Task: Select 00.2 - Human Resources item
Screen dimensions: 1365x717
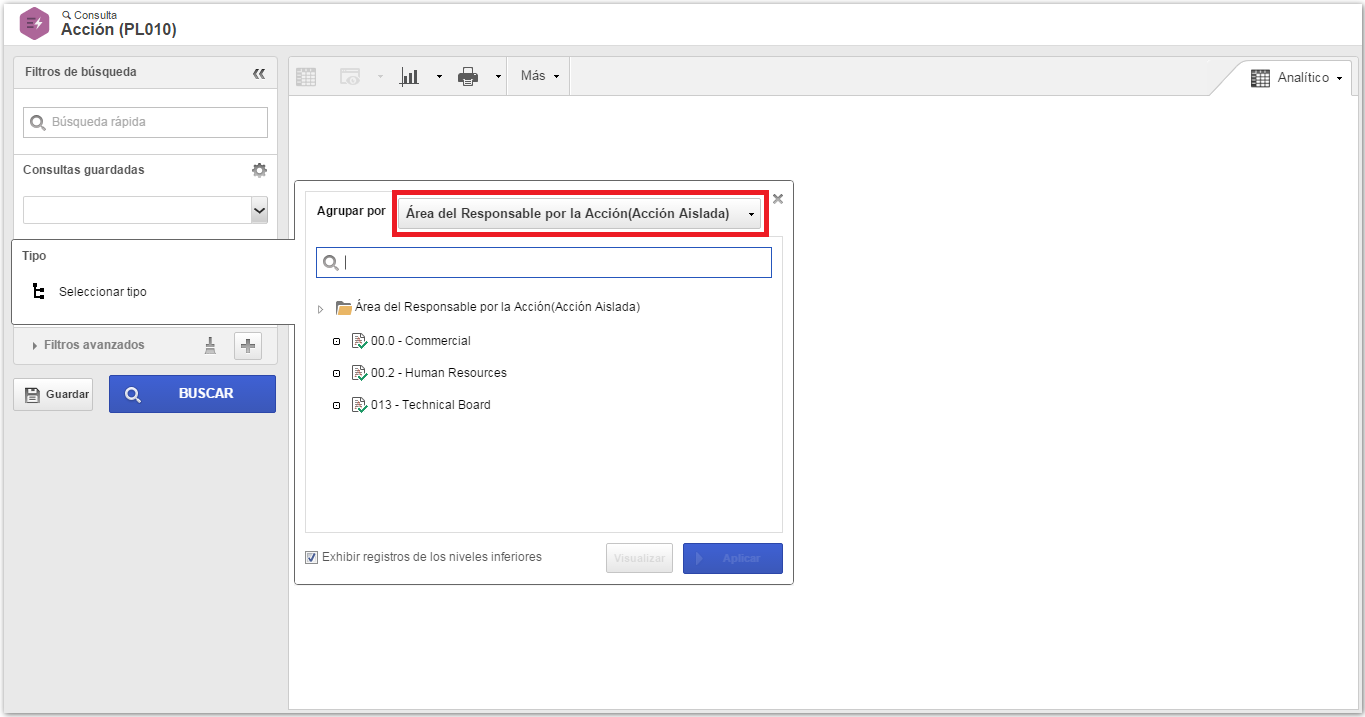Action: pyautogui.click(x=438, y=373)
